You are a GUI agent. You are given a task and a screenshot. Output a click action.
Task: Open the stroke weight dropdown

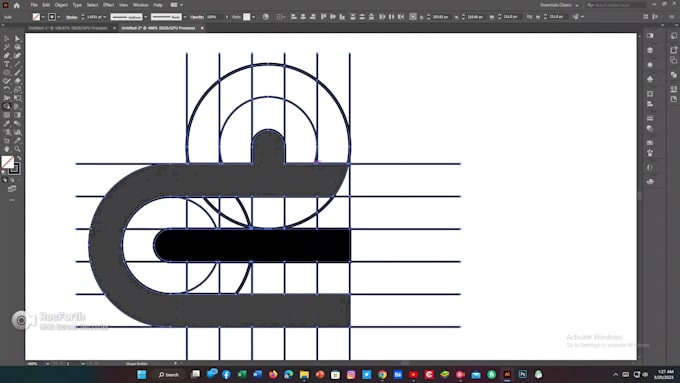(105, 17)
